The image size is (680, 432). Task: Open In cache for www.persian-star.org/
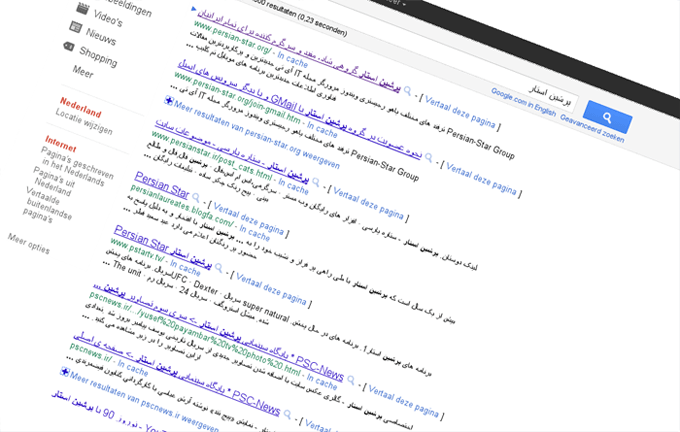click(x=292, y=61)
